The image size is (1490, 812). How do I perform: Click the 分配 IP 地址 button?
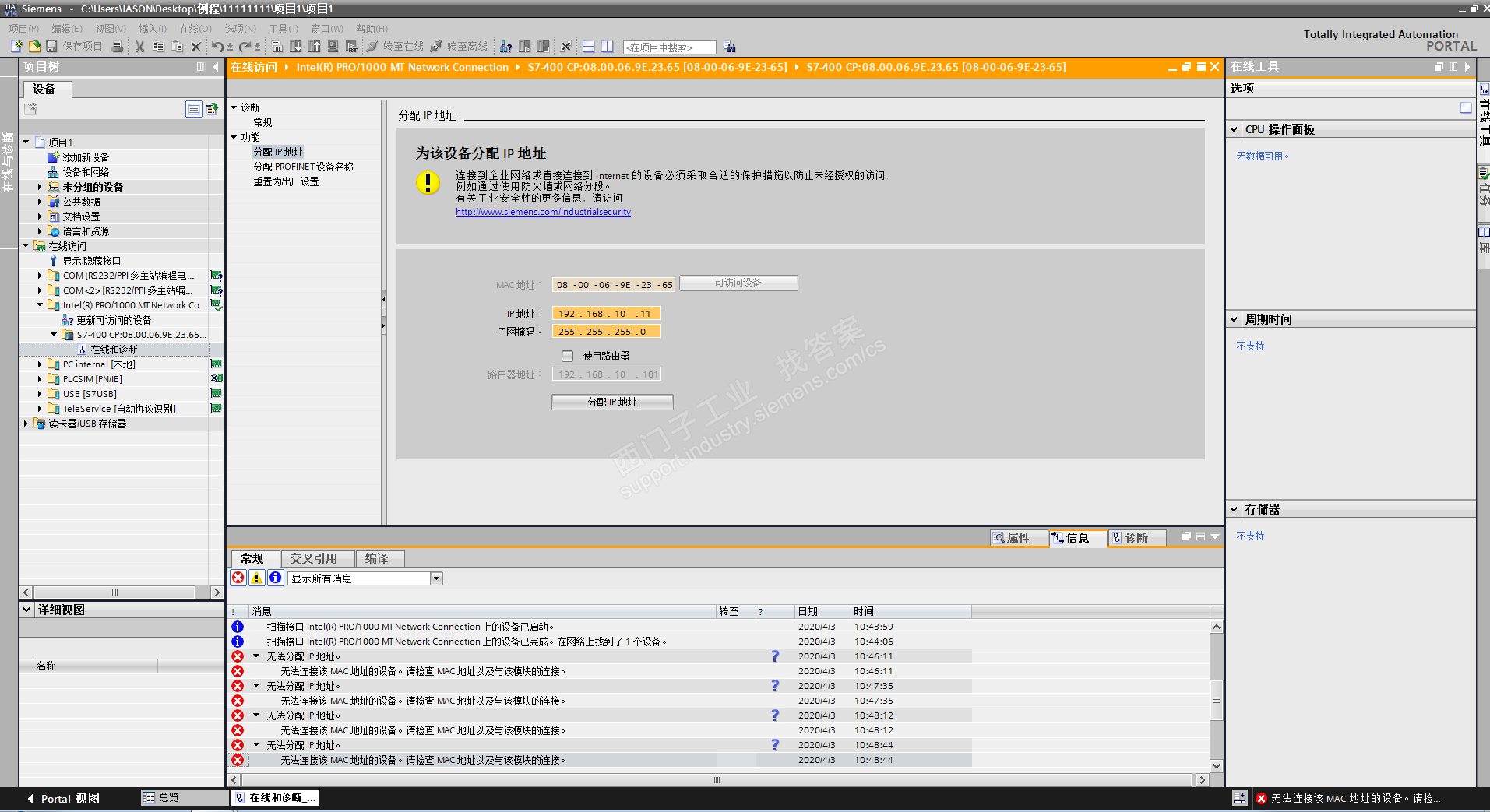[x=612, y=402]
